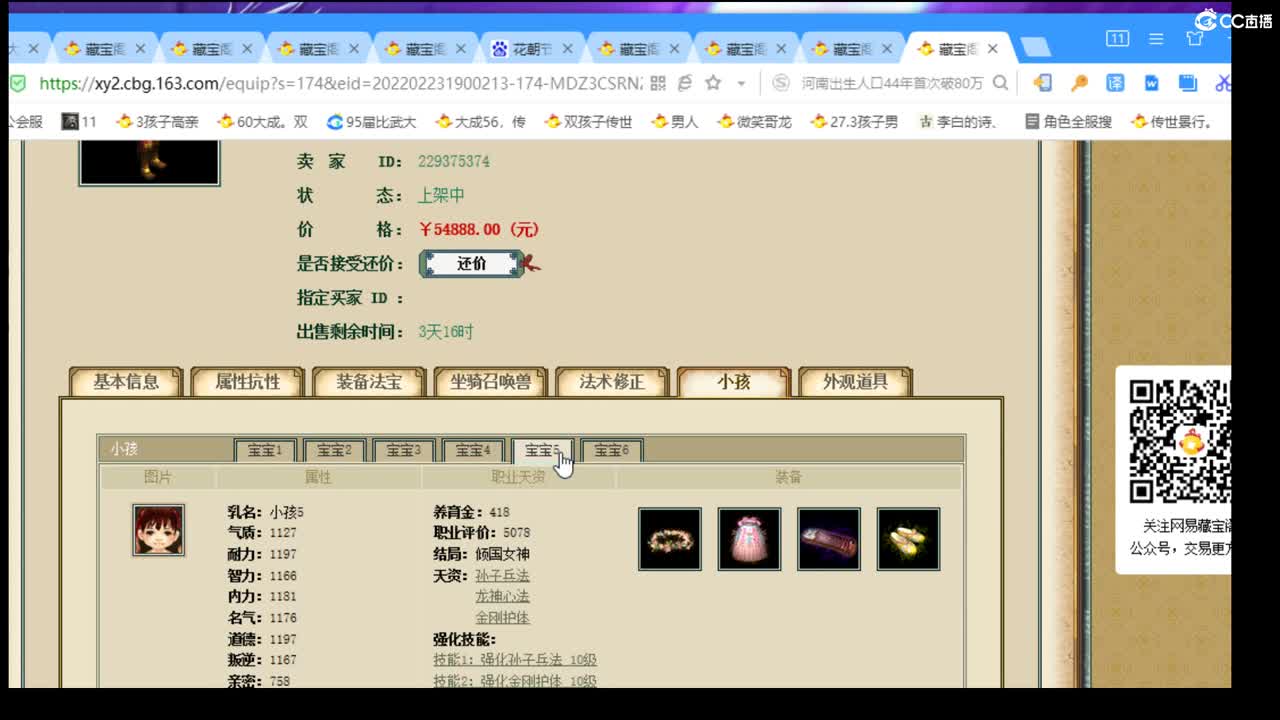The image size is (1280, 720).
Task: Click the child 小孩5 portrait image
Action: coord(159,530)
